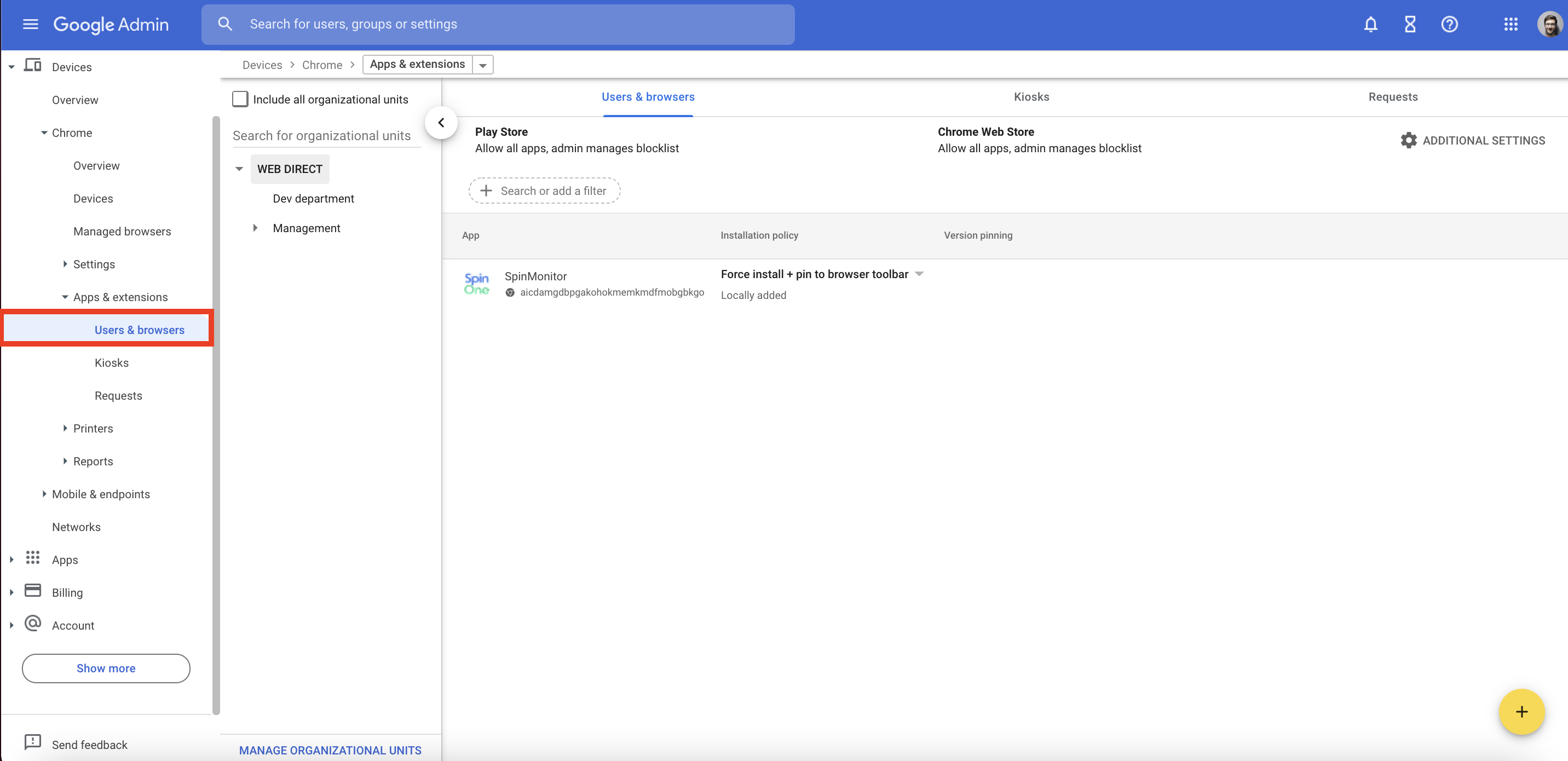Focus the top search bar
The height and width of the screenshot is (761, 1568).
point(498,24)
